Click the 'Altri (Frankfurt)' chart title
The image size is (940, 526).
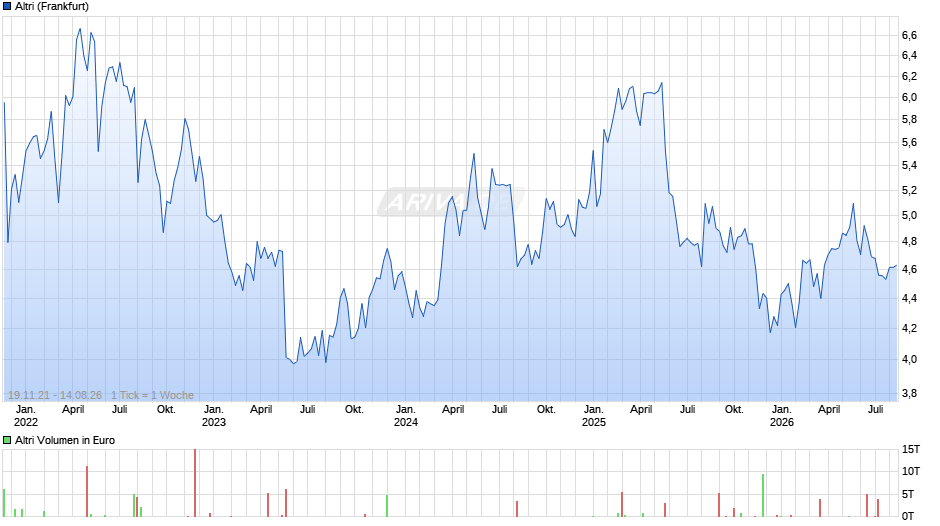pyautogui.click(x=52, y=7)
